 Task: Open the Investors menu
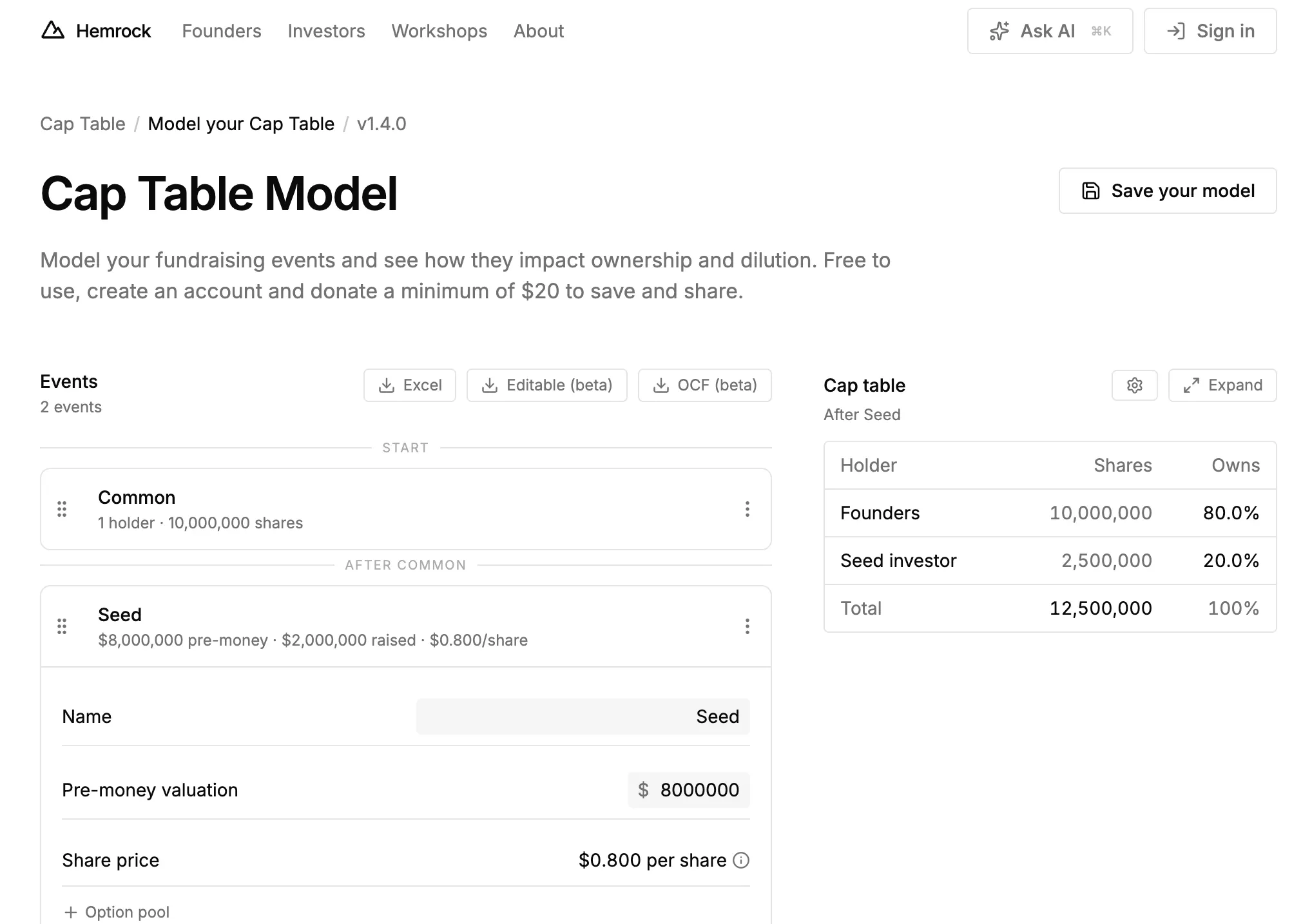coord(326,31)
